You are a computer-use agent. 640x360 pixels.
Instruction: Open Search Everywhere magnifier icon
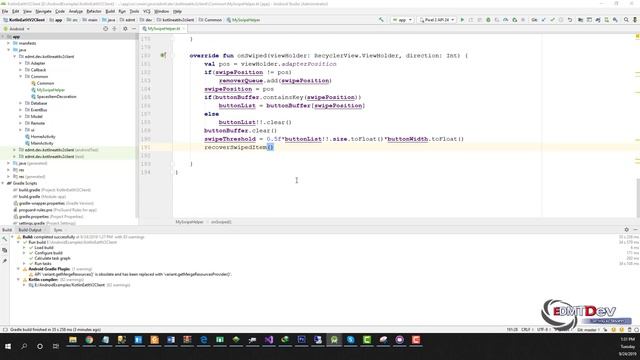(626, 20)
